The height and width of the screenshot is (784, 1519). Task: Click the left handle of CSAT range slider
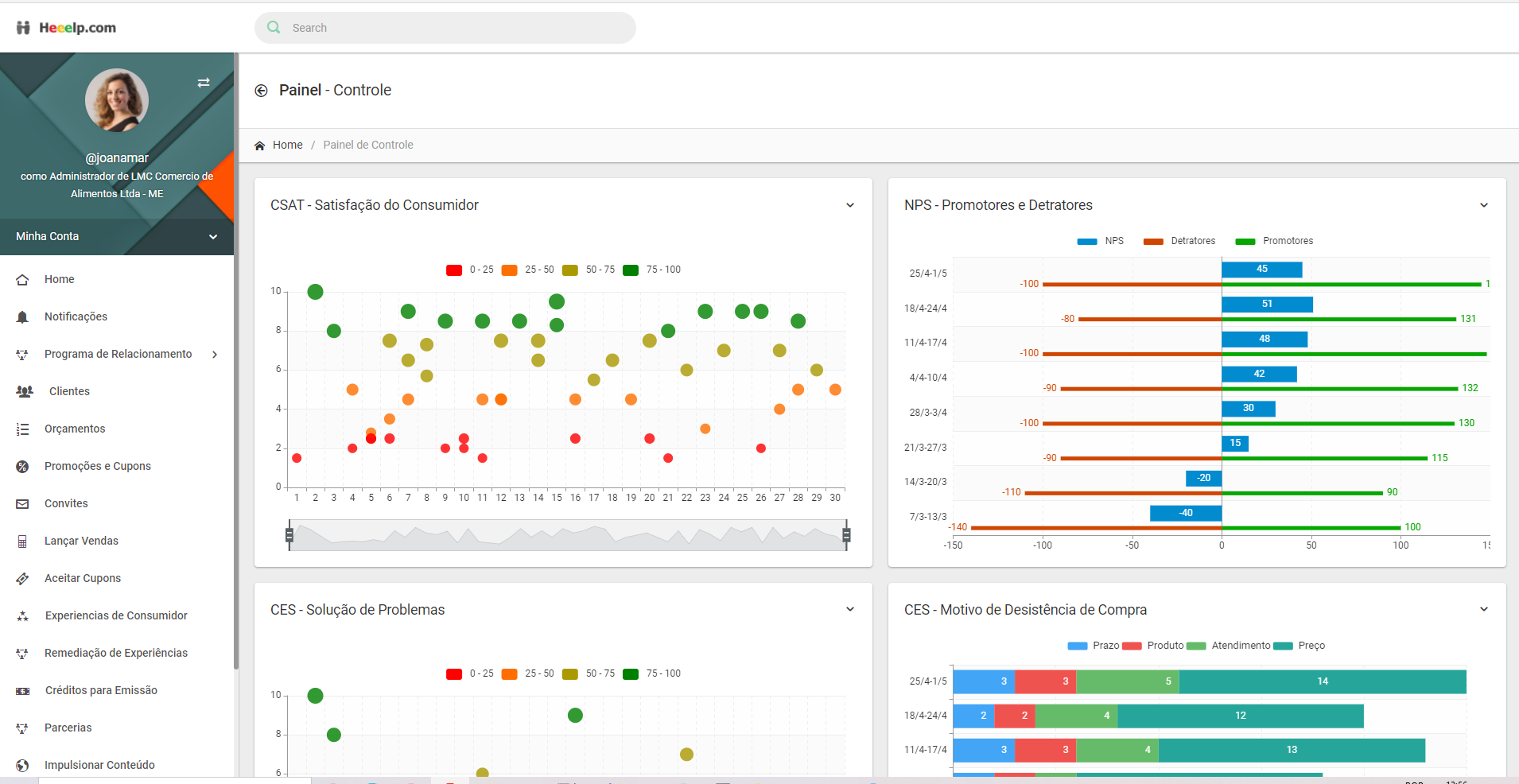pyautogui.click(x=289, y=535)
